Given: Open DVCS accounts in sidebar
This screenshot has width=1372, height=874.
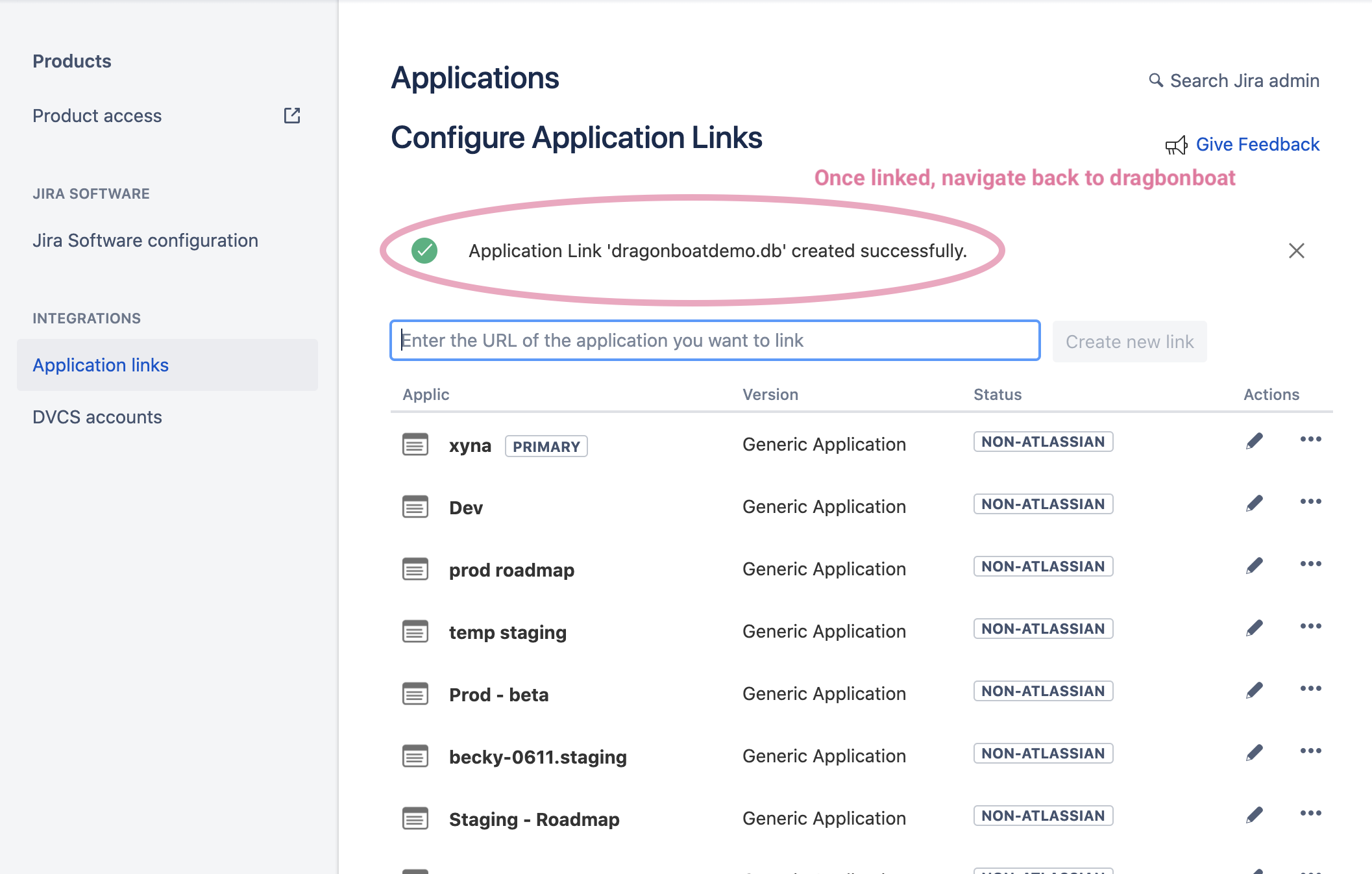Looking at the screenshot, I should pyautogui.click(x=97, y=417).
